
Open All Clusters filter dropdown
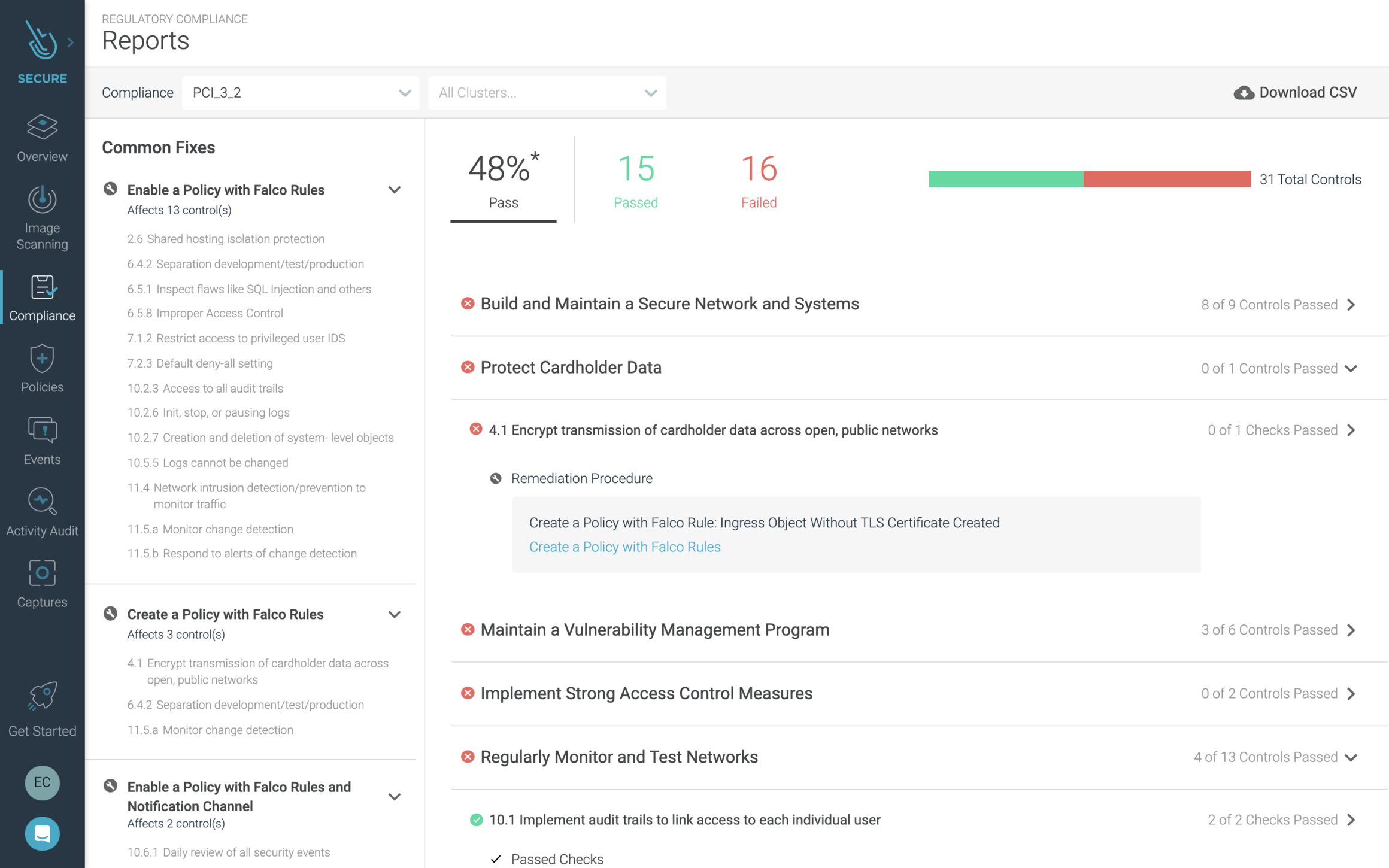coord(547,92)
